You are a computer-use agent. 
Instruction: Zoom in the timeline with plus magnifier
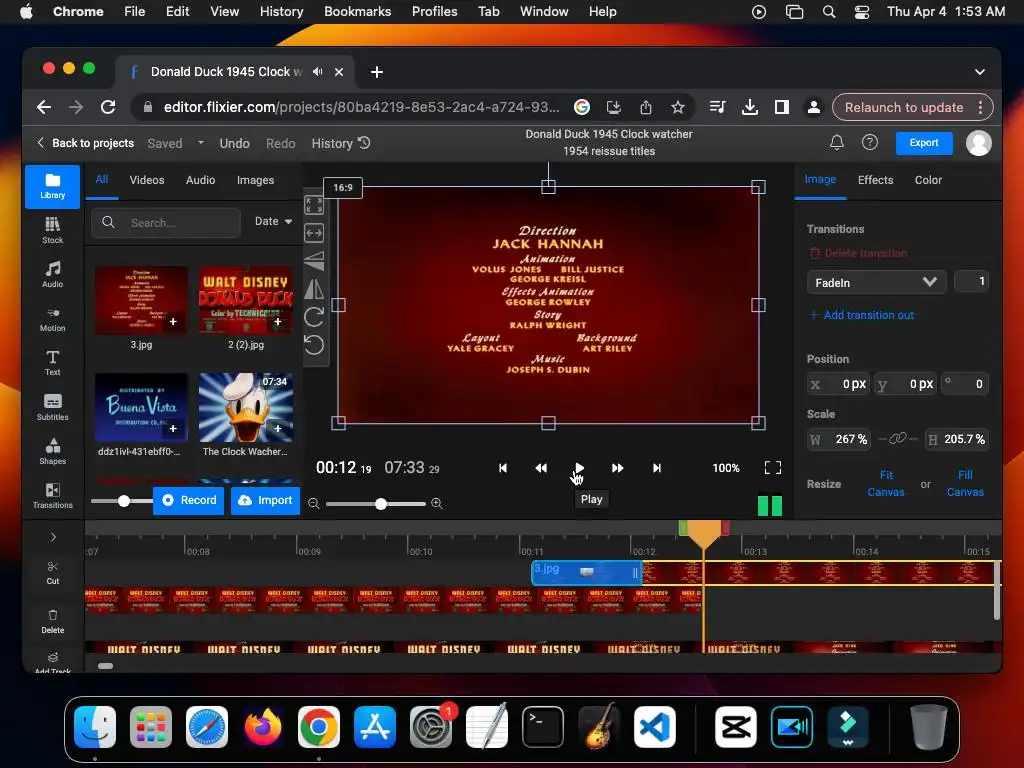pyautogui.click(x=437, y=504)
